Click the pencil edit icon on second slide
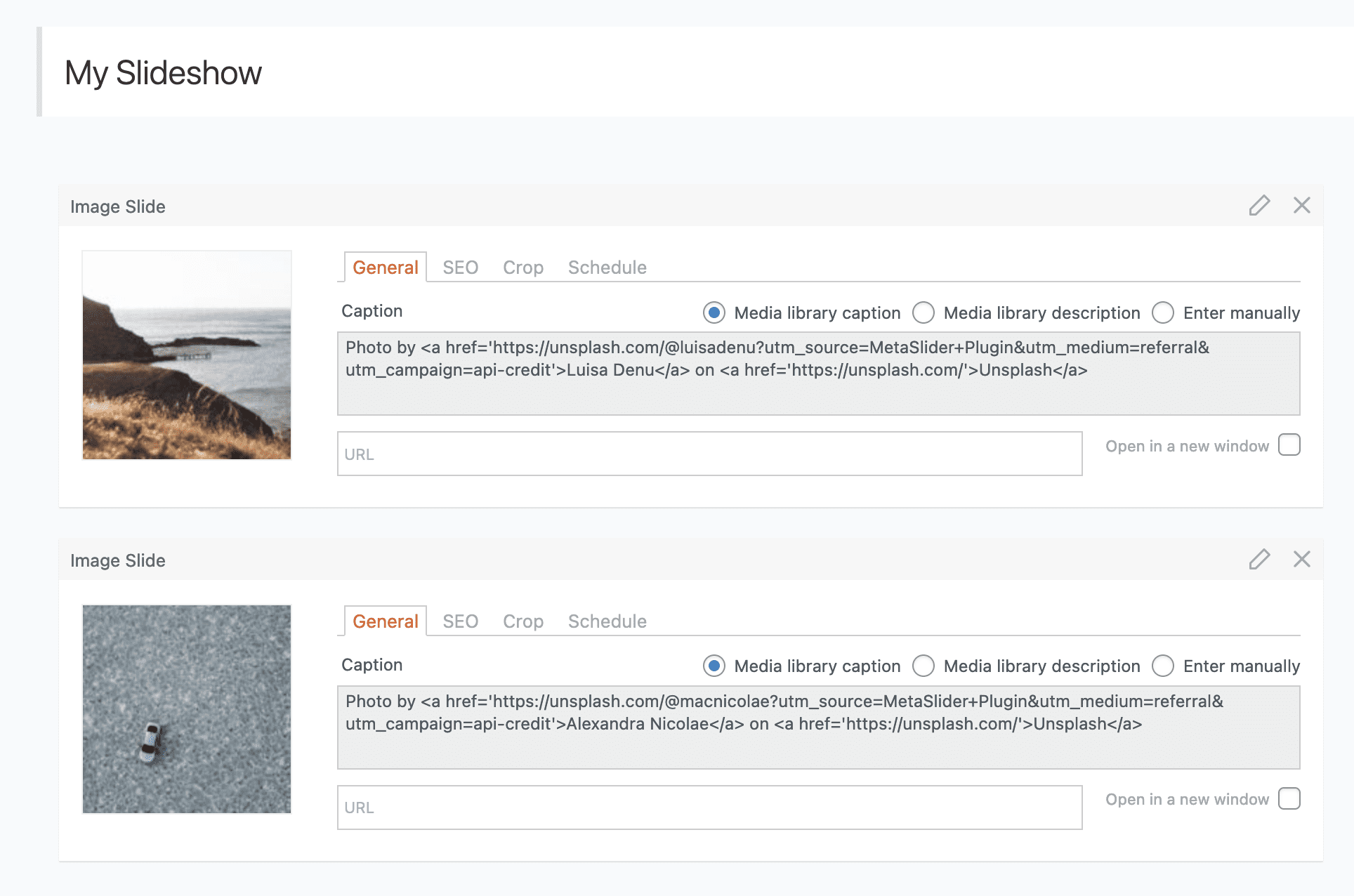This screenshot has width=1354, height=896. [1259, 560]
